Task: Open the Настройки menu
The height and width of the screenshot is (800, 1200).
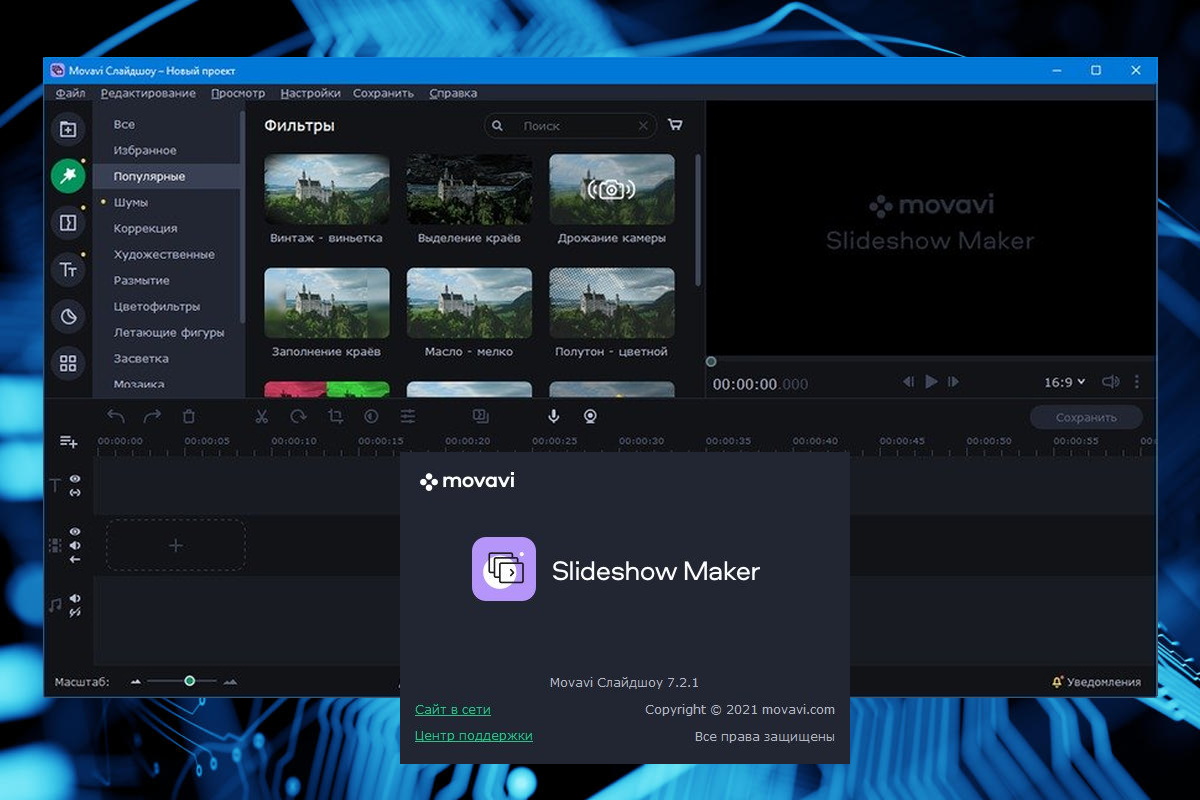Action: pos(310,93)
